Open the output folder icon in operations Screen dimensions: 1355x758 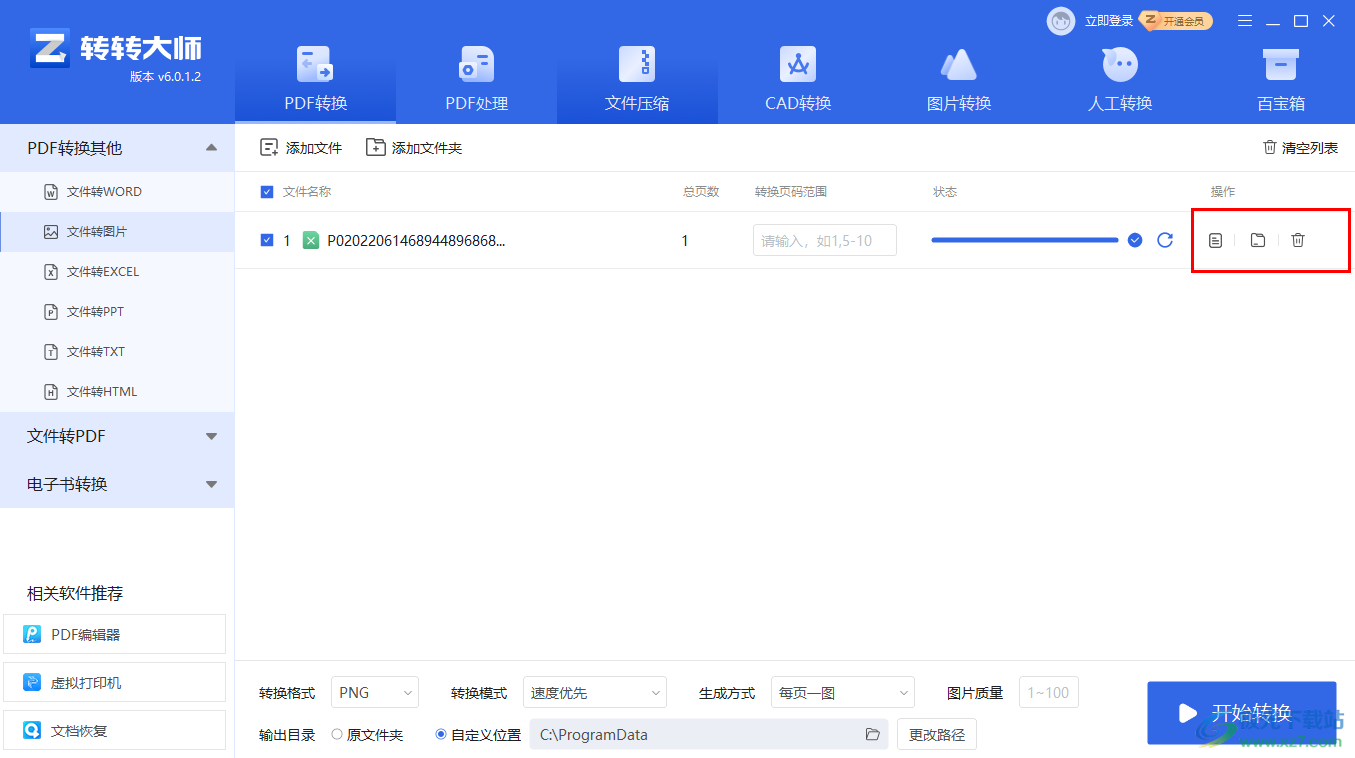1258,240
